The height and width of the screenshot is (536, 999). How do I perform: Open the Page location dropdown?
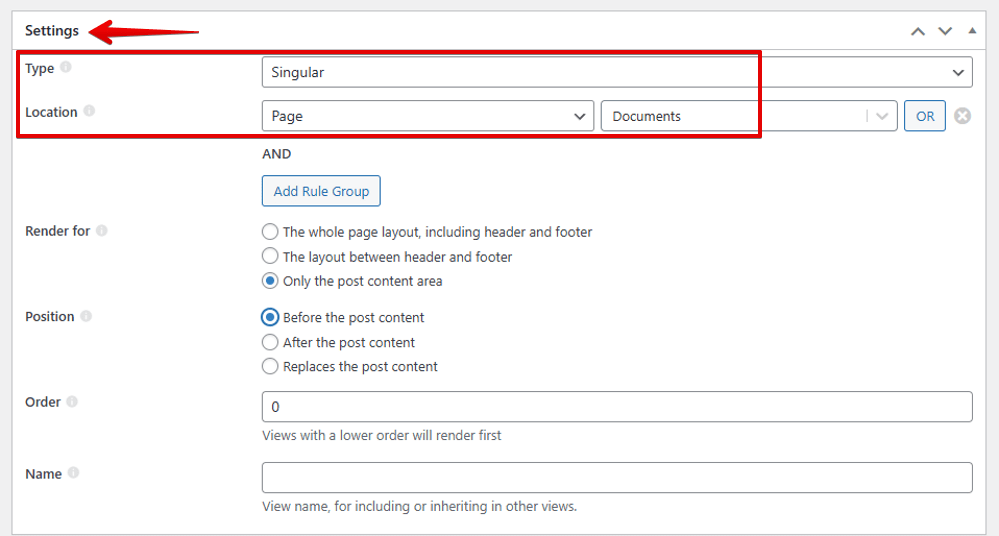[427, 116]
